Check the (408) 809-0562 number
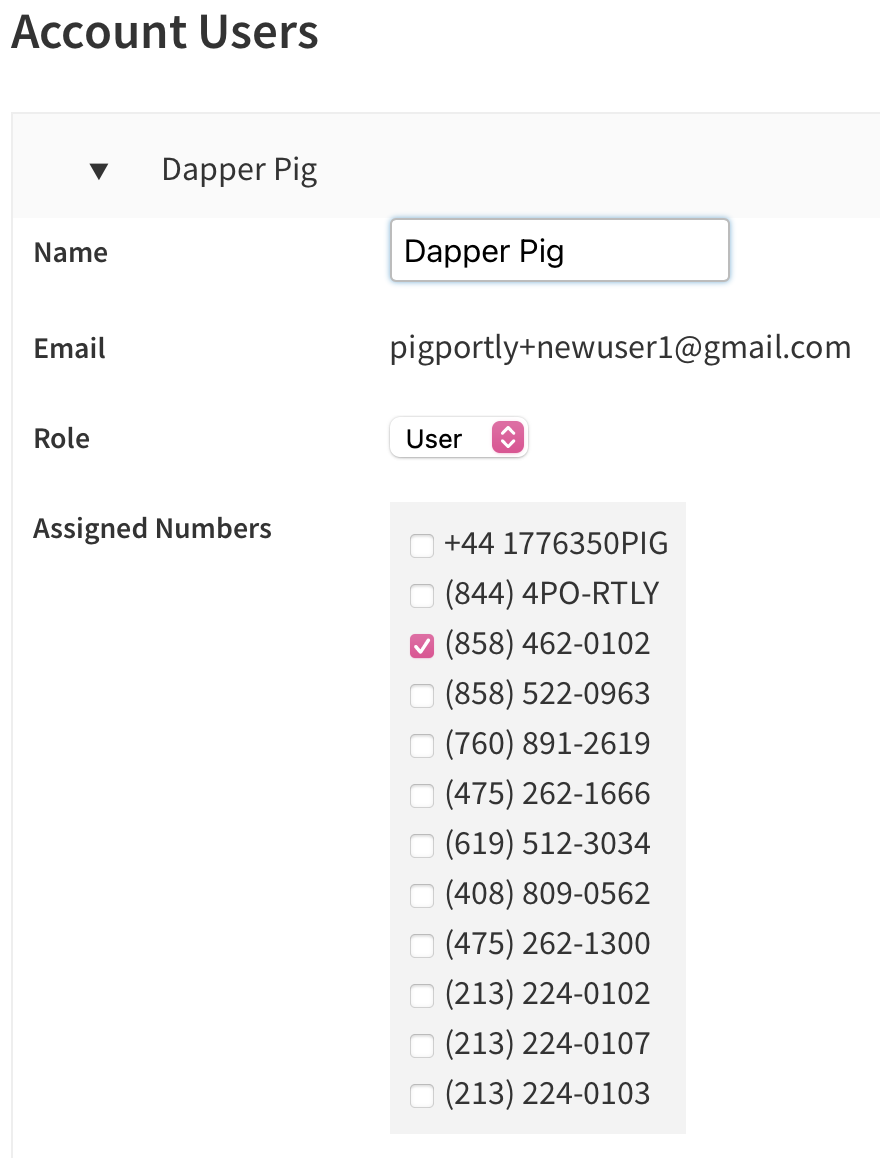880x1158 pixels. point(422,896)
